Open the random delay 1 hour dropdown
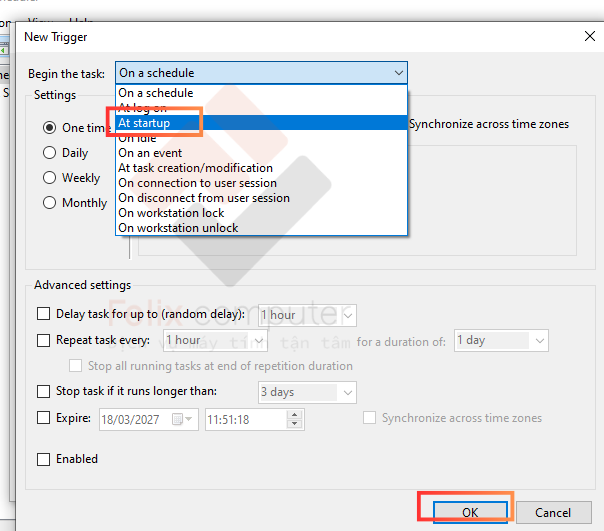This screenshot has height=531, width=604. point(347,315)
